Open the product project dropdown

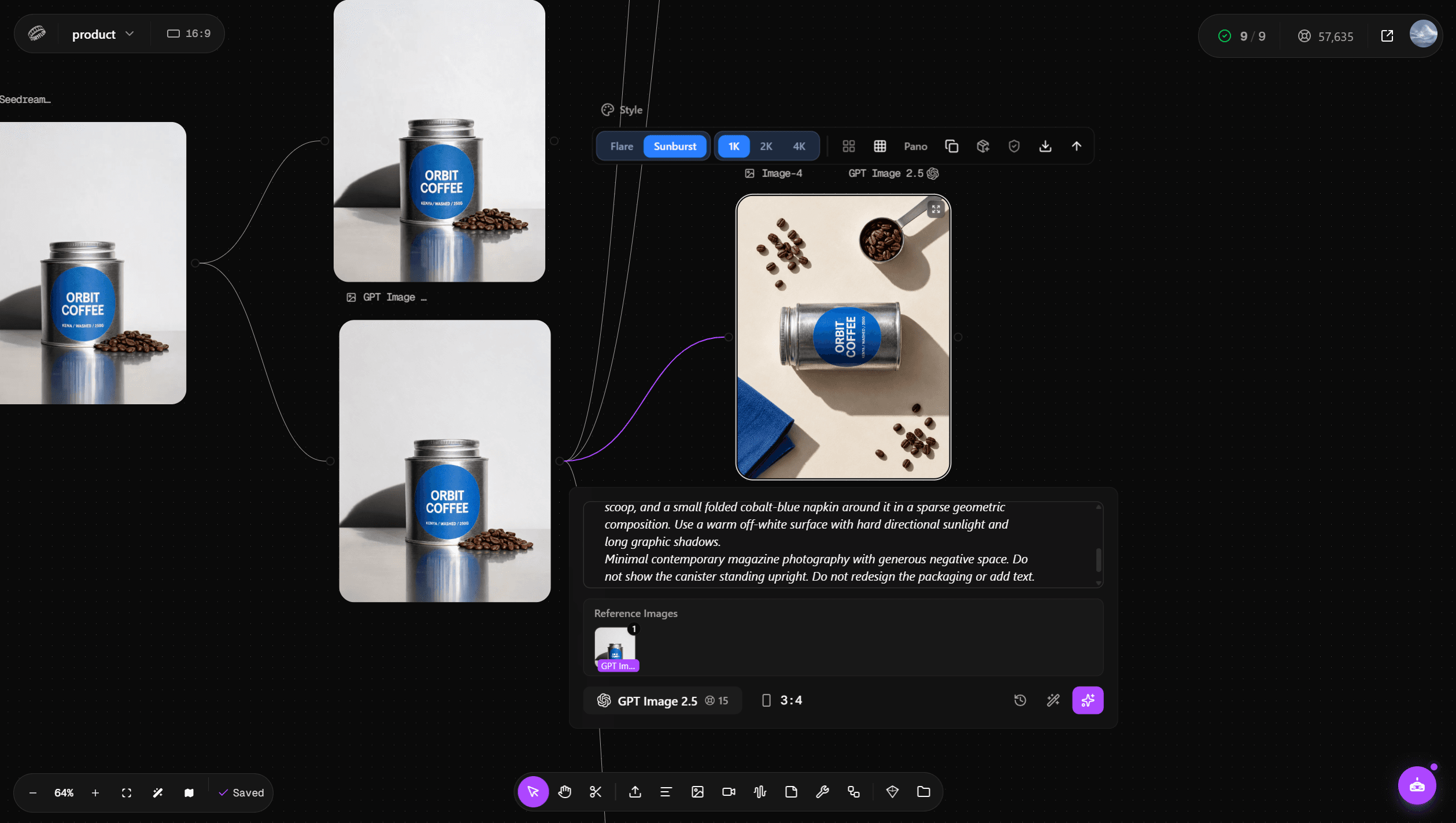tap(103, 34)
